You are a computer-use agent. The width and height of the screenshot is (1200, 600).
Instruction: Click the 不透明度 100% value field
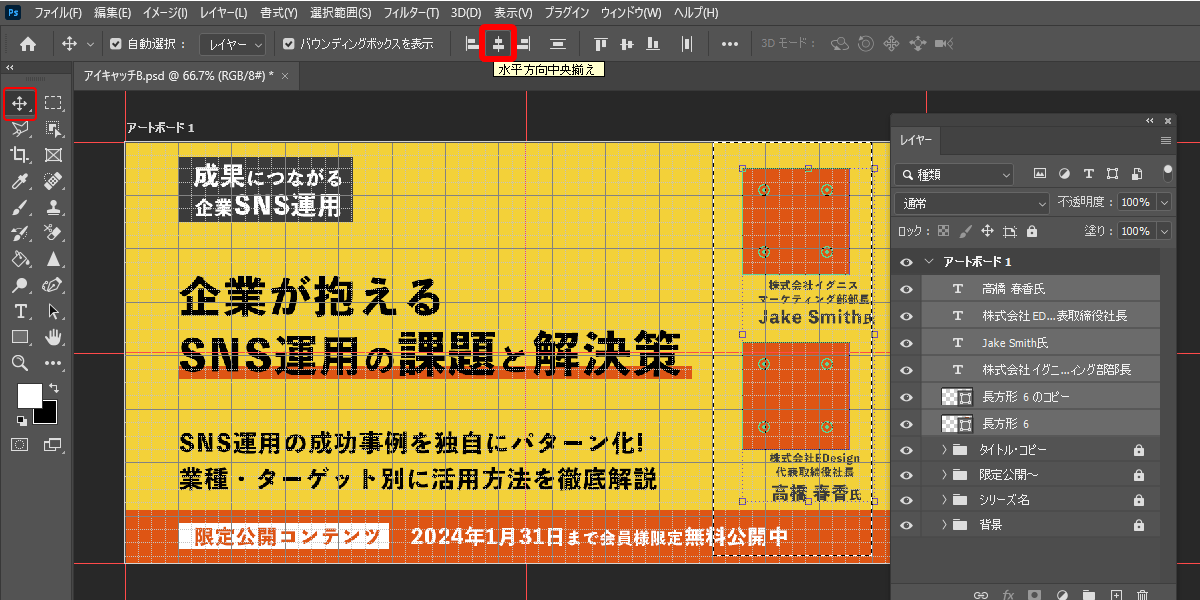[x=1135, y=202]
